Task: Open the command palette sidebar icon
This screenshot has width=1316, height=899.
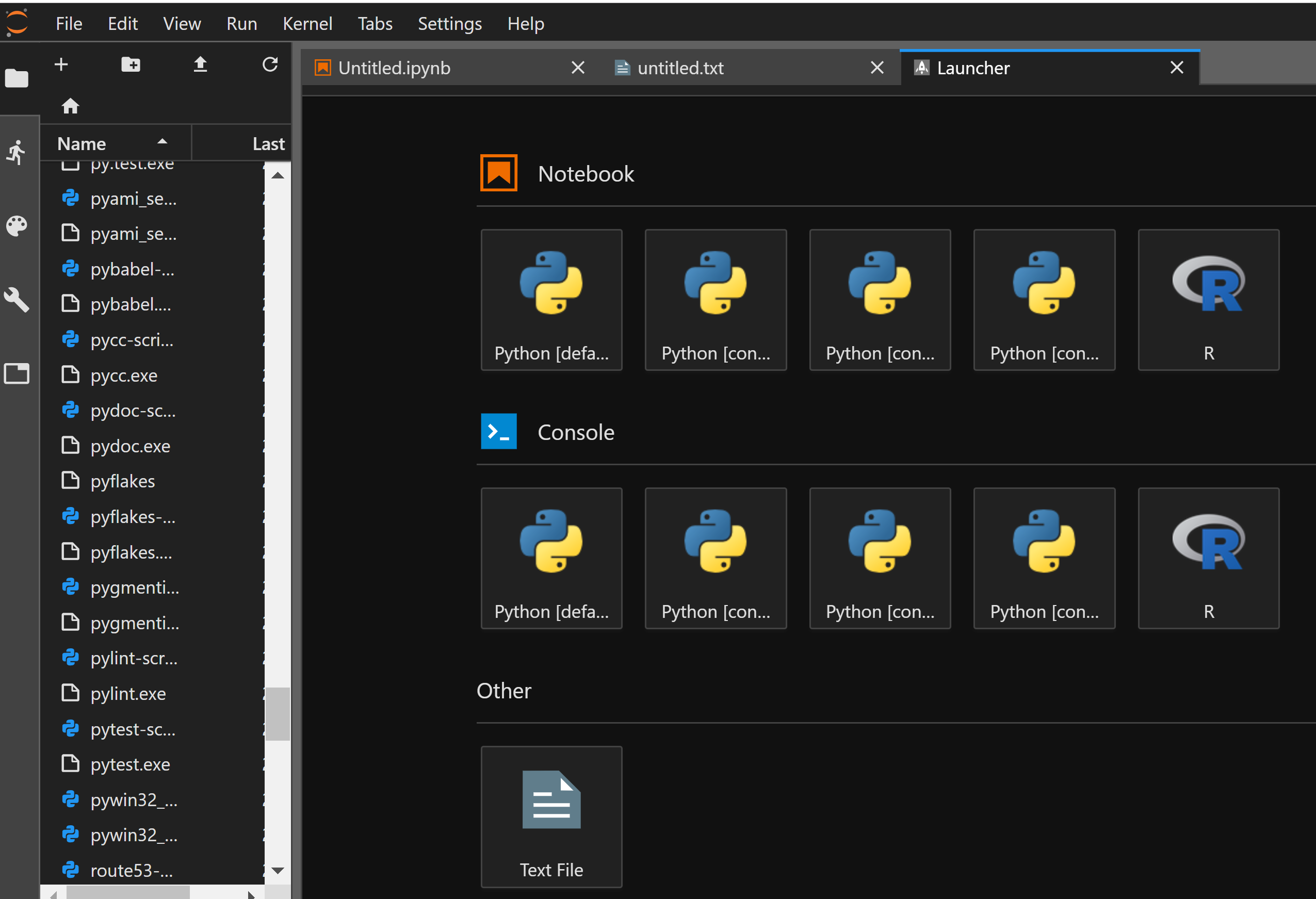Action: point(17,225)
